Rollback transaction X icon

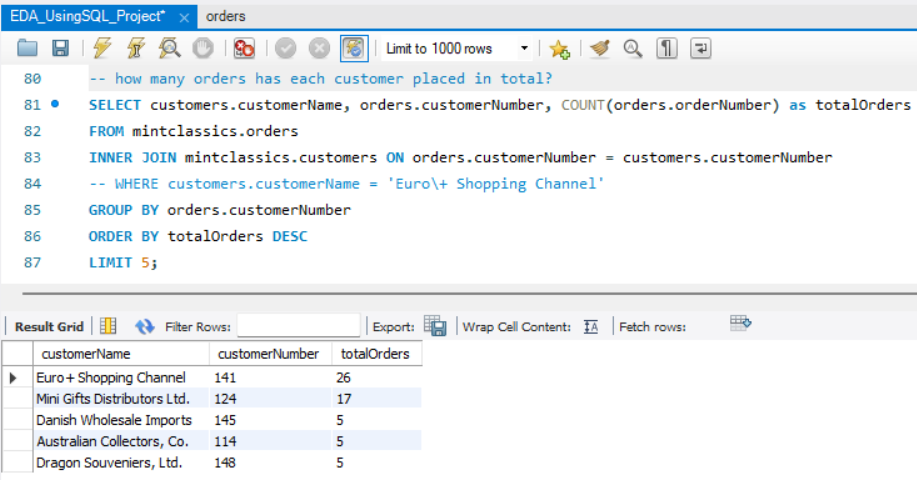319,48
